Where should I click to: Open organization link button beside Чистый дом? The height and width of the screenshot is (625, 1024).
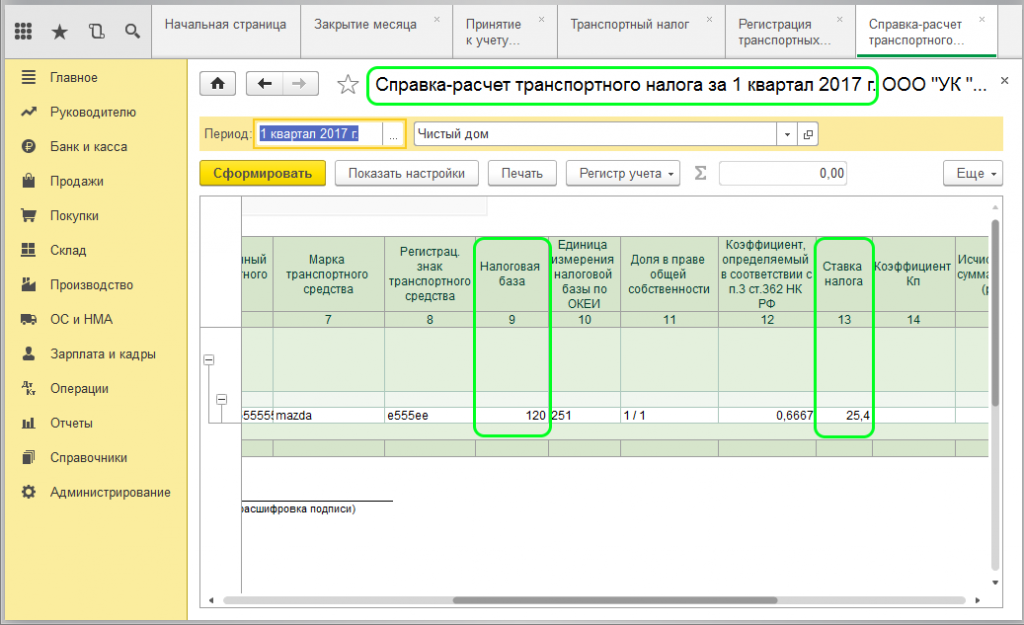pos(808,134)
